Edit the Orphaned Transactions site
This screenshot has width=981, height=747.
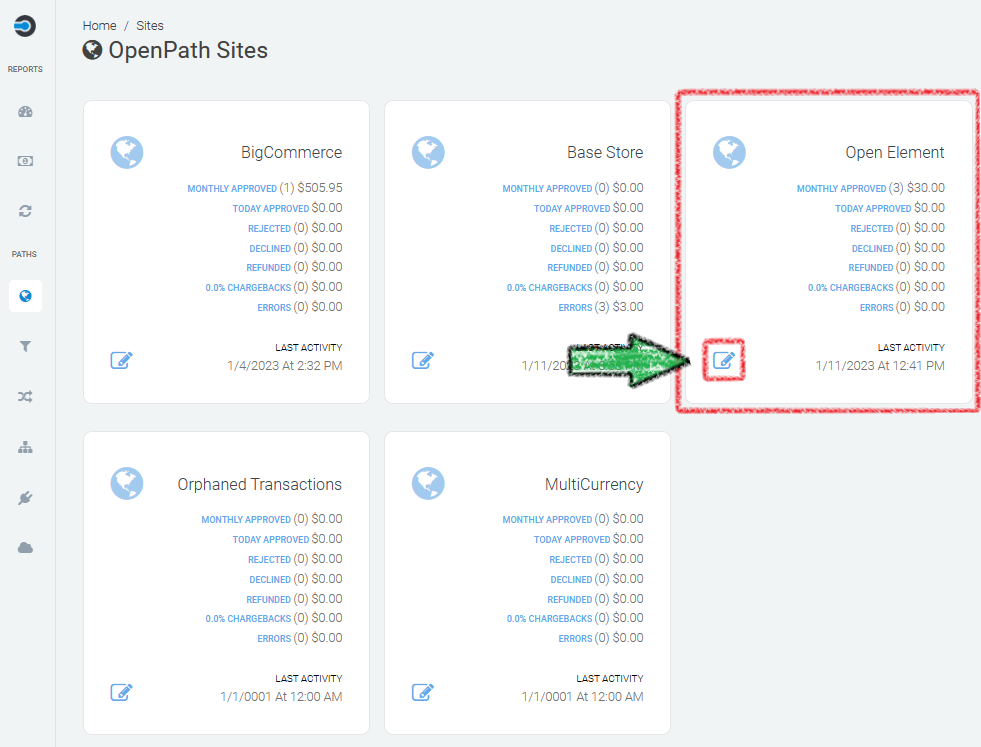tap(121, 692)
